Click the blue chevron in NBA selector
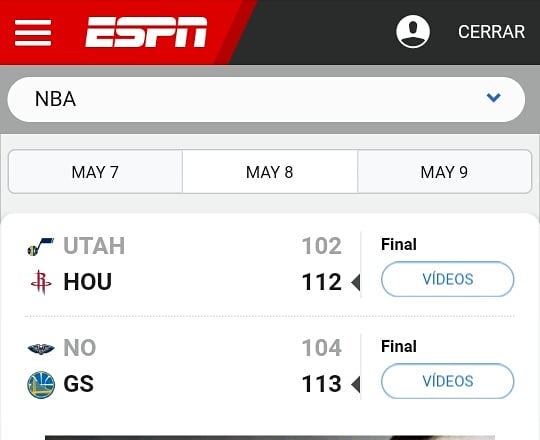This screenshot has width=540, height=440. [494, 98]
